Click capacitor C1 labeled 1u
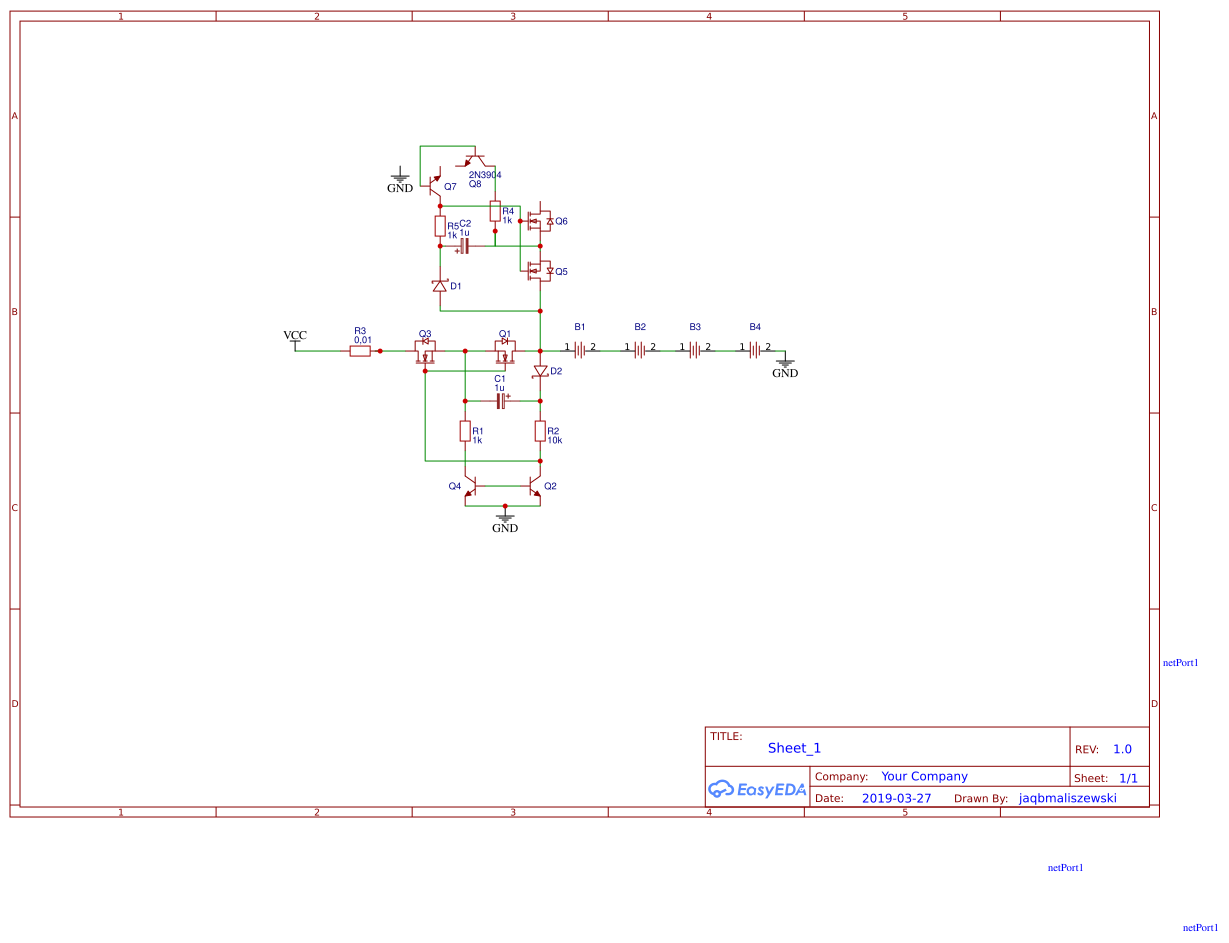Viewport: 1229px width, 943px height. [499, 399]
